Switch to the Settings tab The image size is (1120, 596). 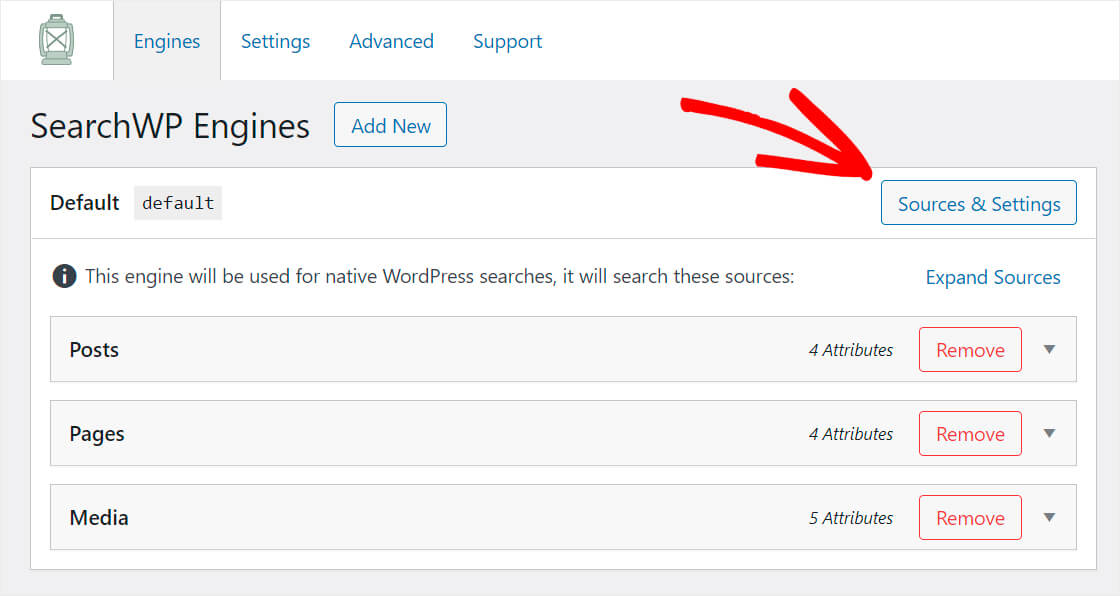(x=275, y=41)
